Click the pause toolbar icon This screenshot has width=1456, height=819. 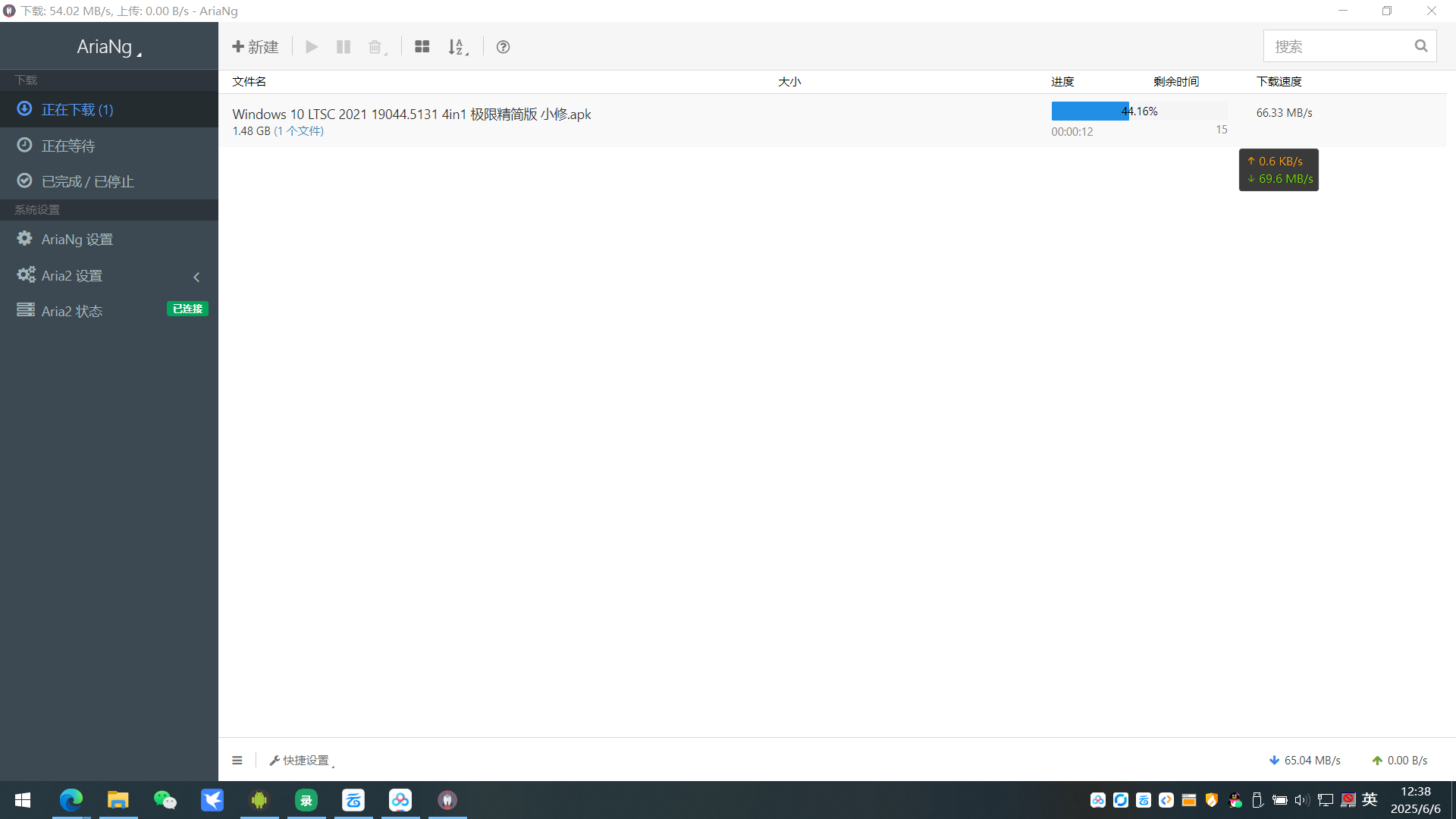344,47
